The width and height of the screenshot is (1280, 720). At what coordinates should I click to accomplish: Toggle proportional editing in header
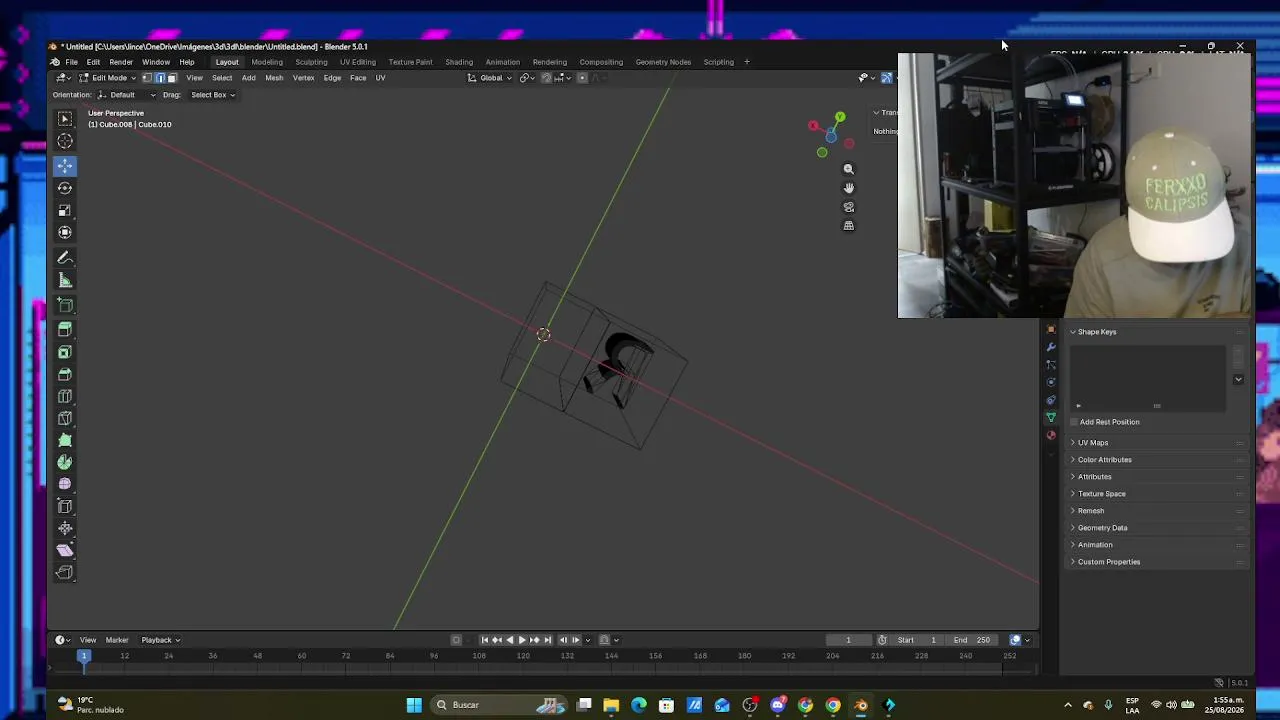tap(583, 78)
